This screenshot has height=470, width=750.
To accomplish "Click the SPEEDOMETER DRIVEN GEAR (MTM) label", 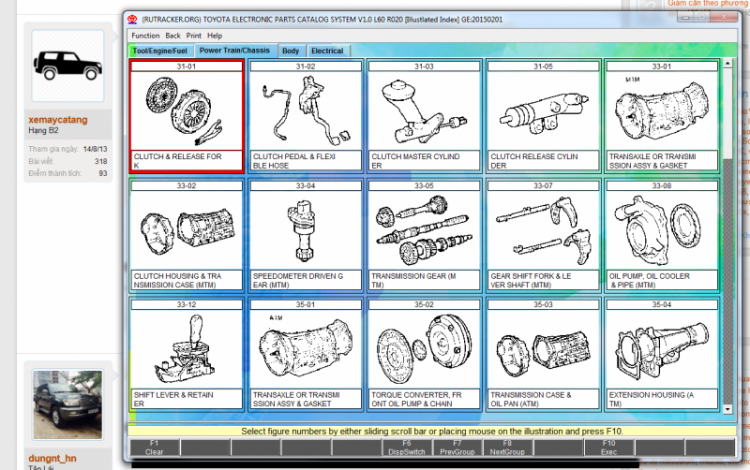I will (x=305, y=280).
